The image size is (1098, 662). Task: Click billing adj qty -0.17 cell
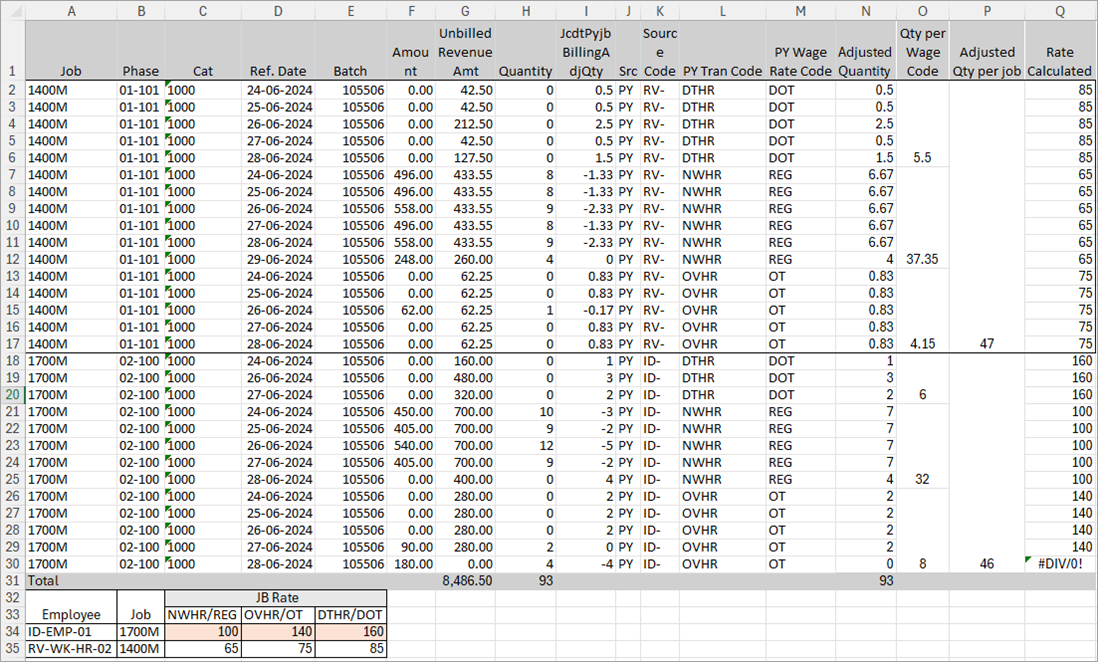tap(585, 310)
